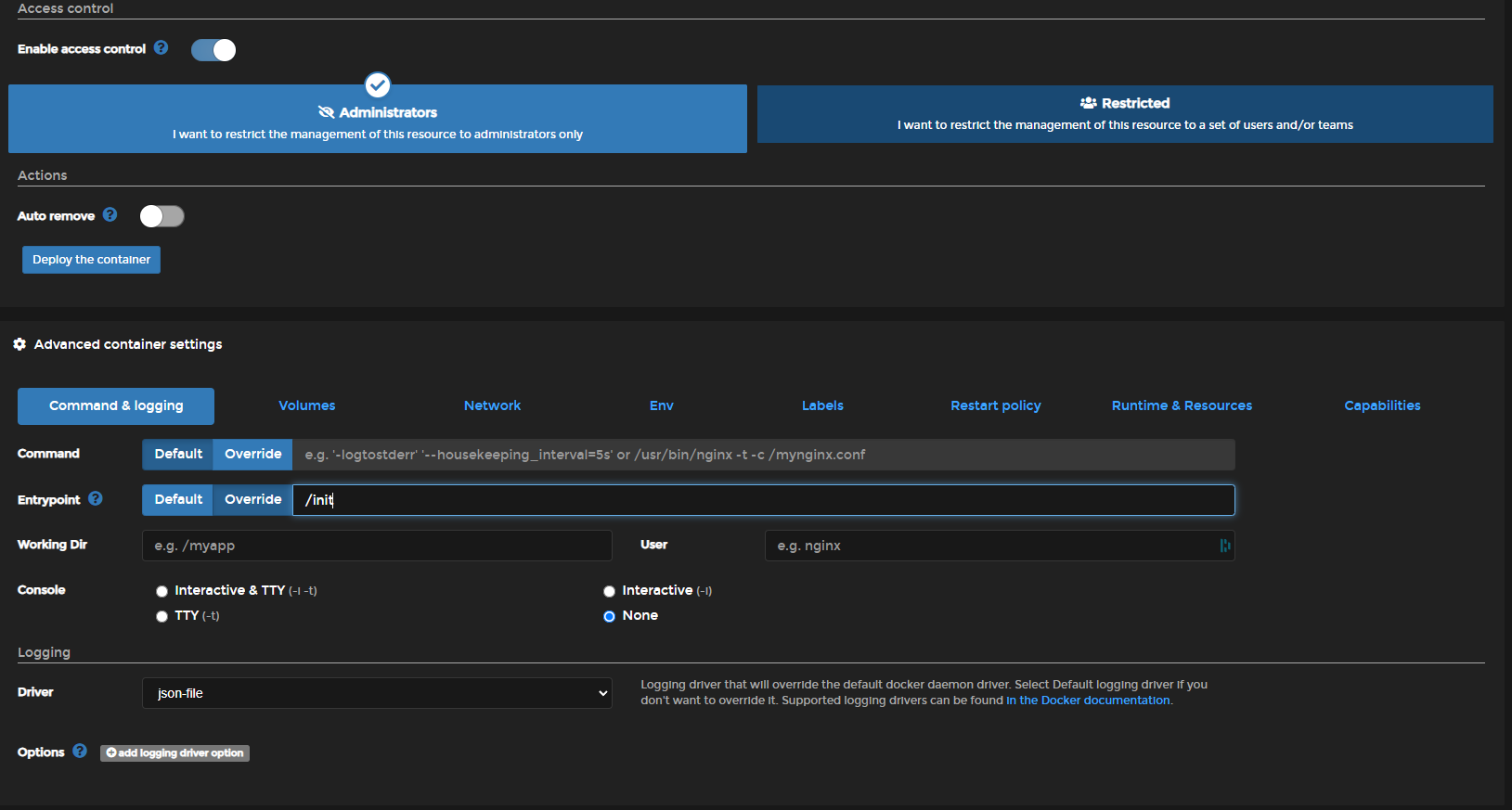Open the Labels tab
This screenshot has height=810, width=1512.
pos(822,405)
